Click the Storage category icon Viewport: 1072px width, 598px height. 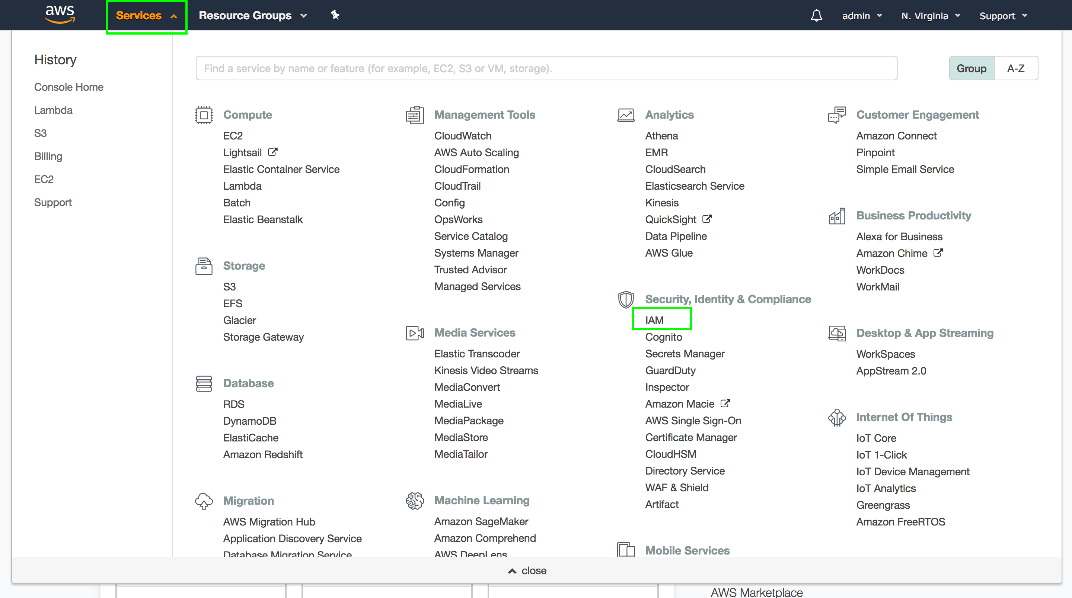pyautogui.click(x=204, y=266)
